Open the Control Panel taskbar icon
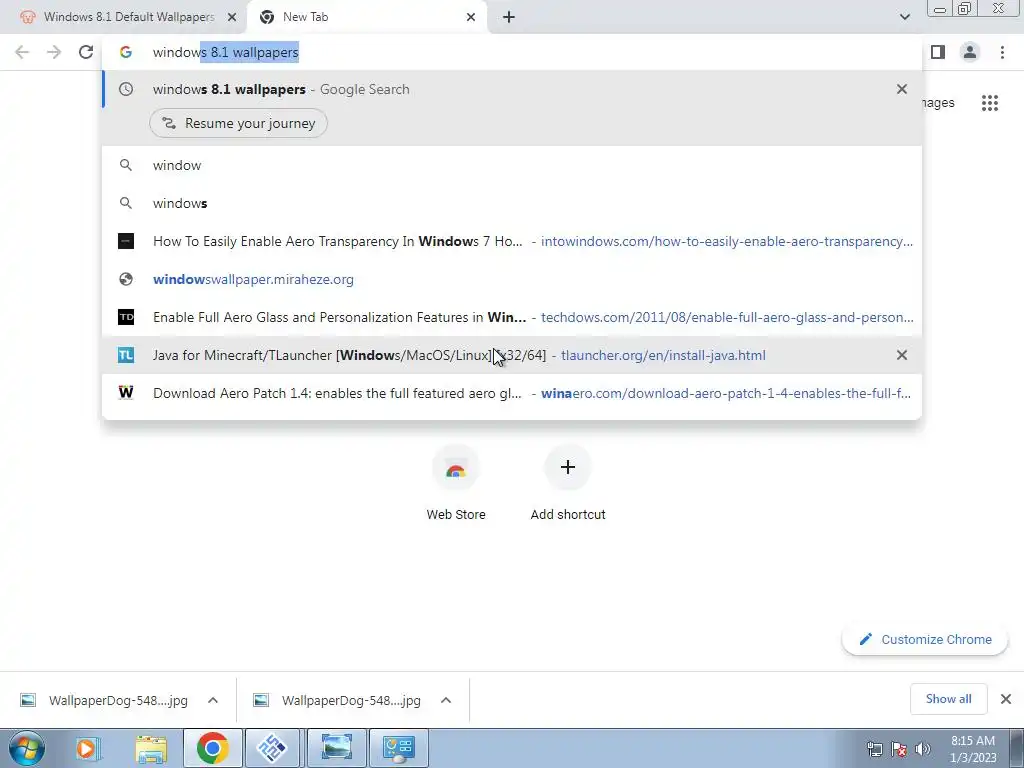 [x=399, y=748]
